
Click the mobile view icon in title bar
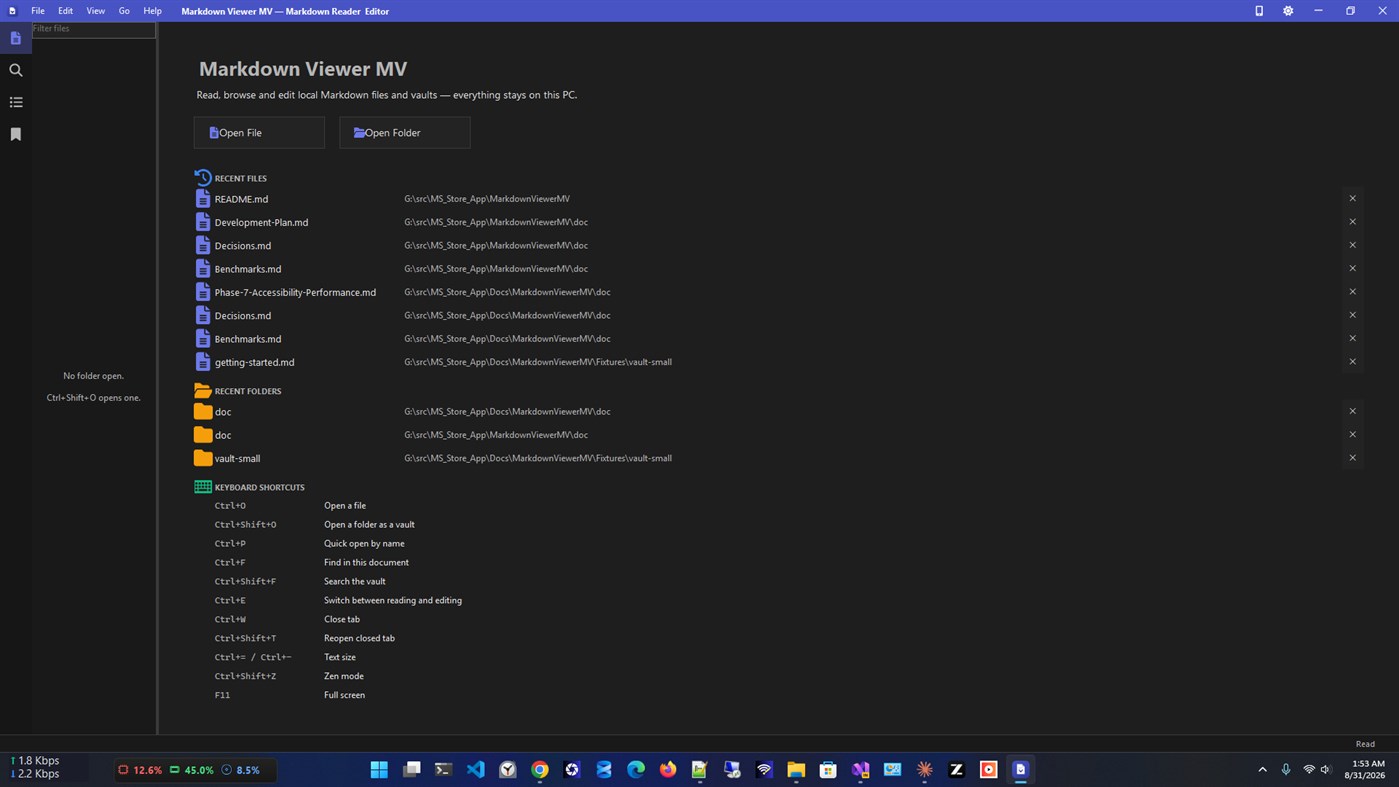pos(1259,11)
